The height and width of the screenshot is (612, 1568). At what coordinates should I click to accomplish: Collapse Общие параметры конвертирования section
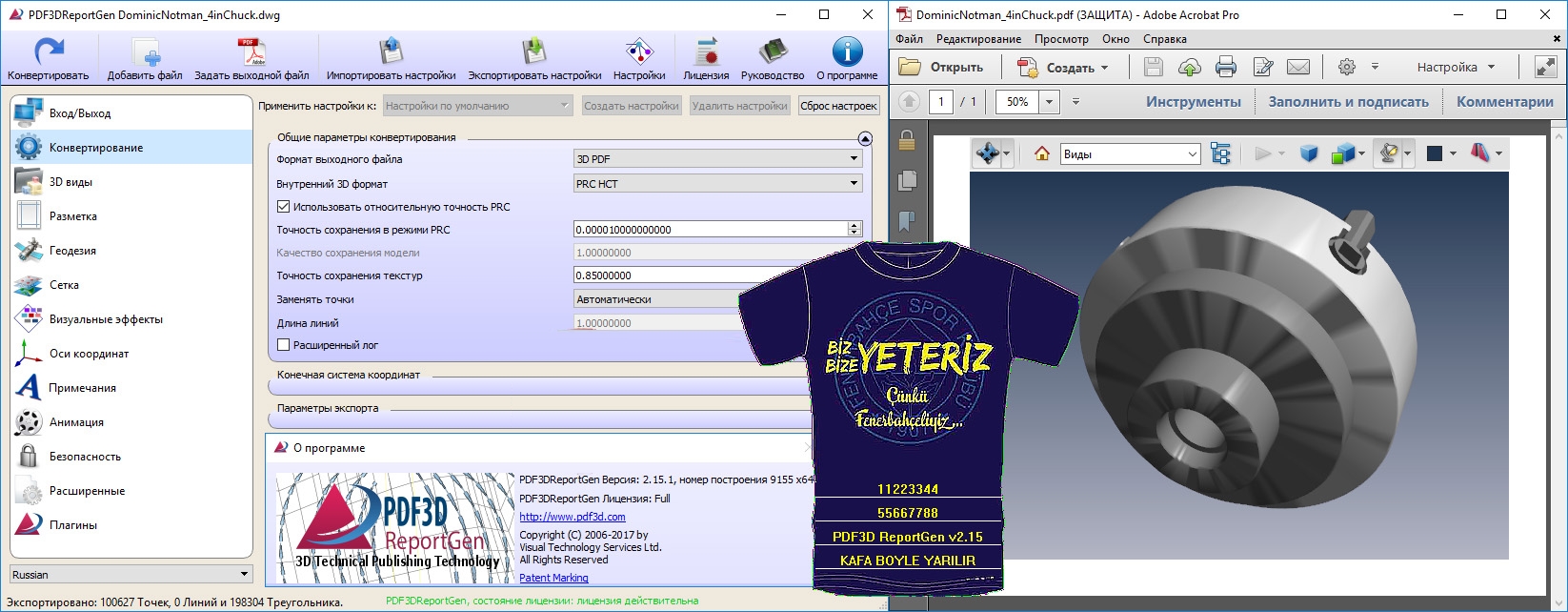[x=865, y=138]
